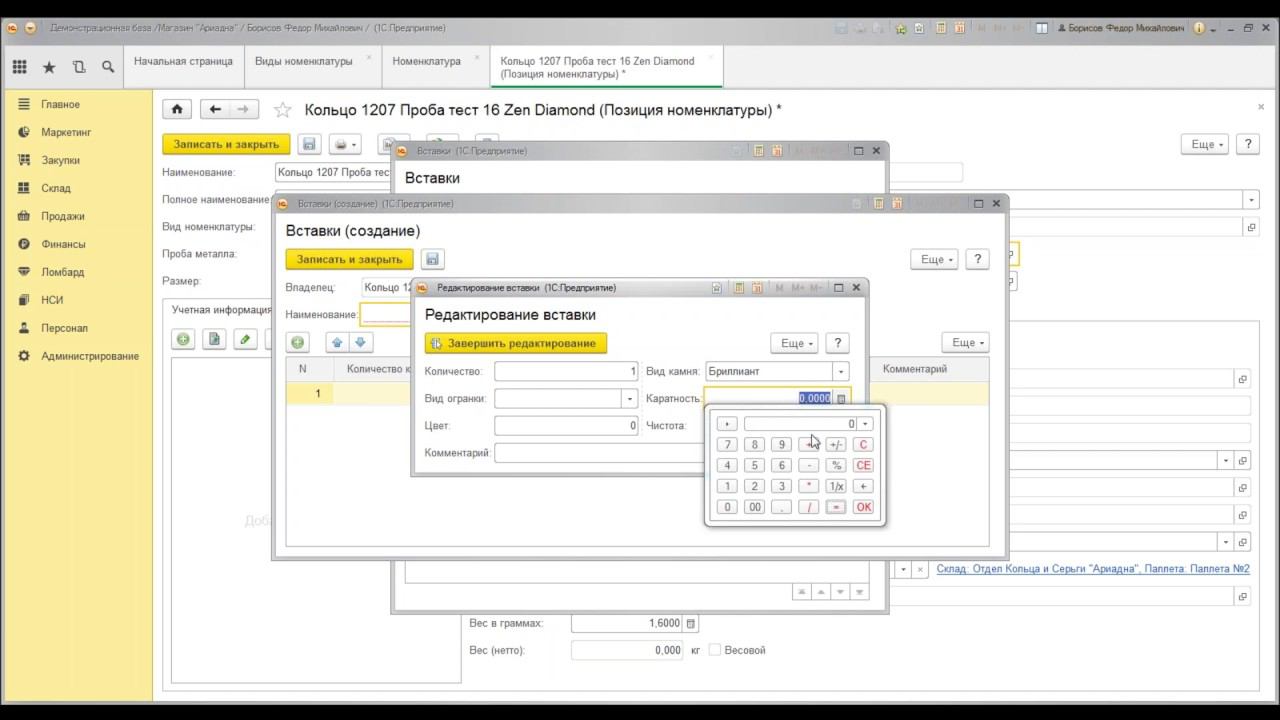This screenshot has width=1280, height=720.
Task: Open the sections menu grid icon
Action: pos(19,67)
